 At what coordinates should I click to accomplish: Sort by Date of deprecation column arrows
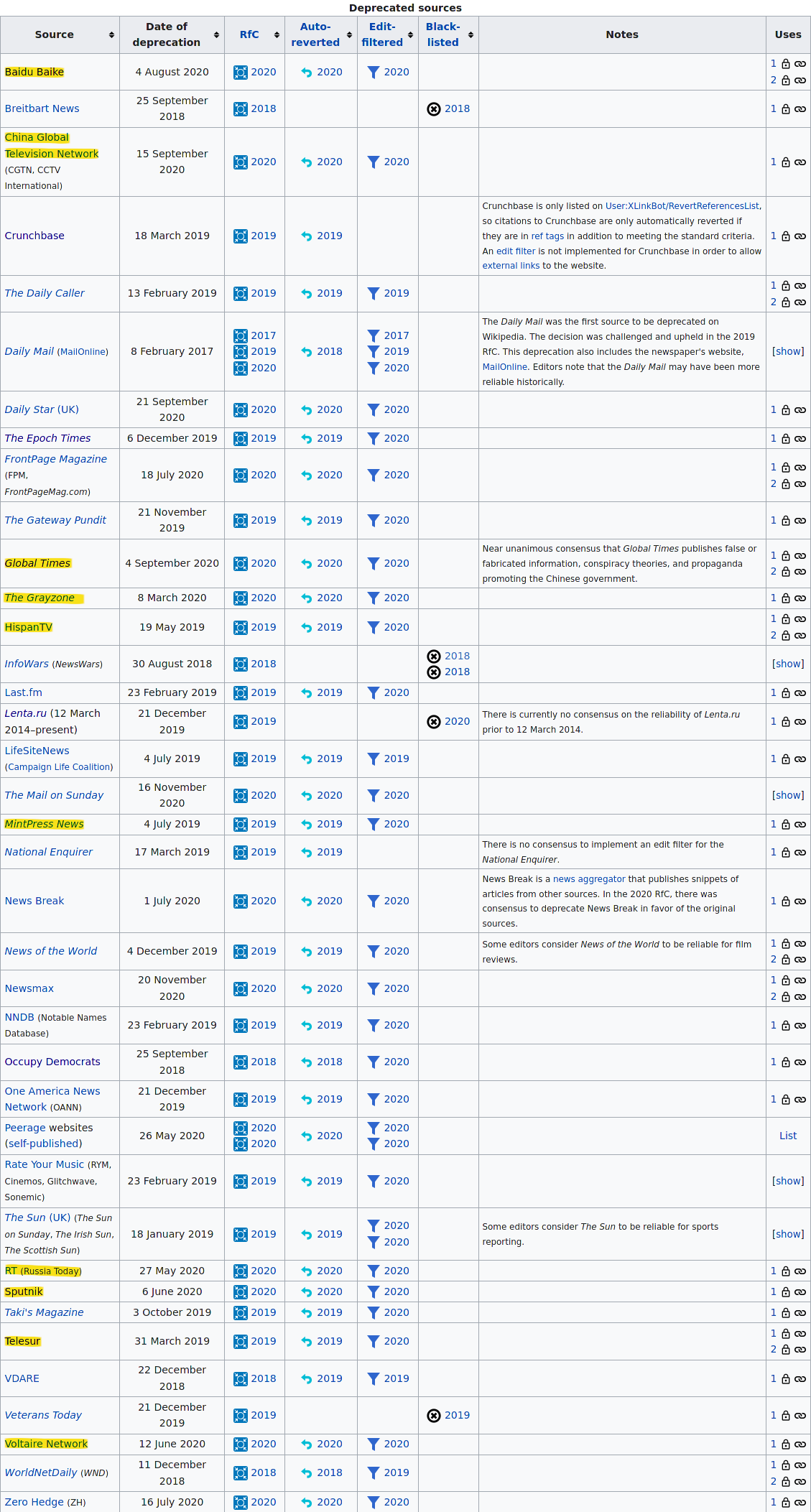(216, 35)
